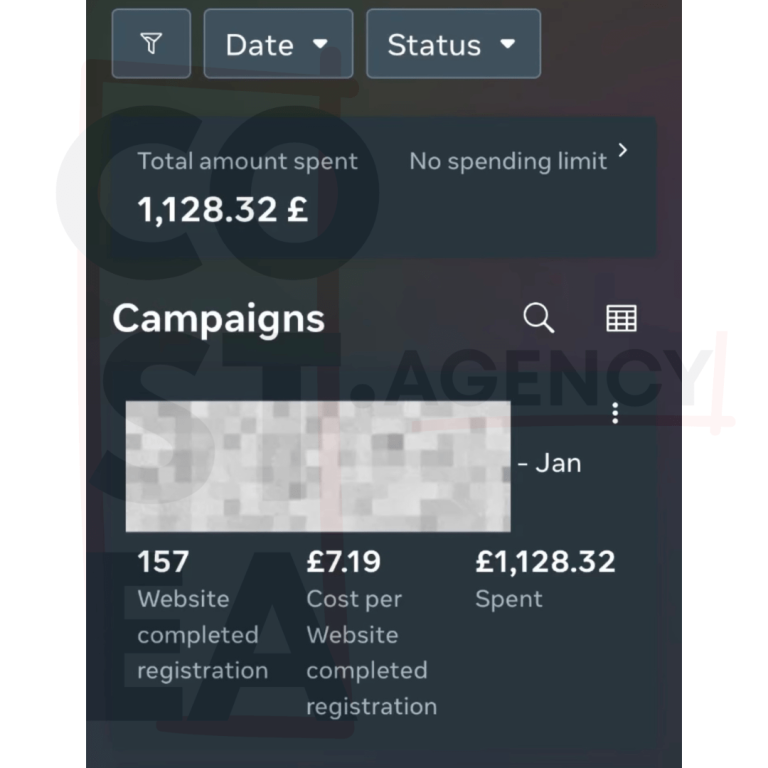Click the Campaigns section heading
This screenshot has height=768, width=768.
click(x=218, y=318)
